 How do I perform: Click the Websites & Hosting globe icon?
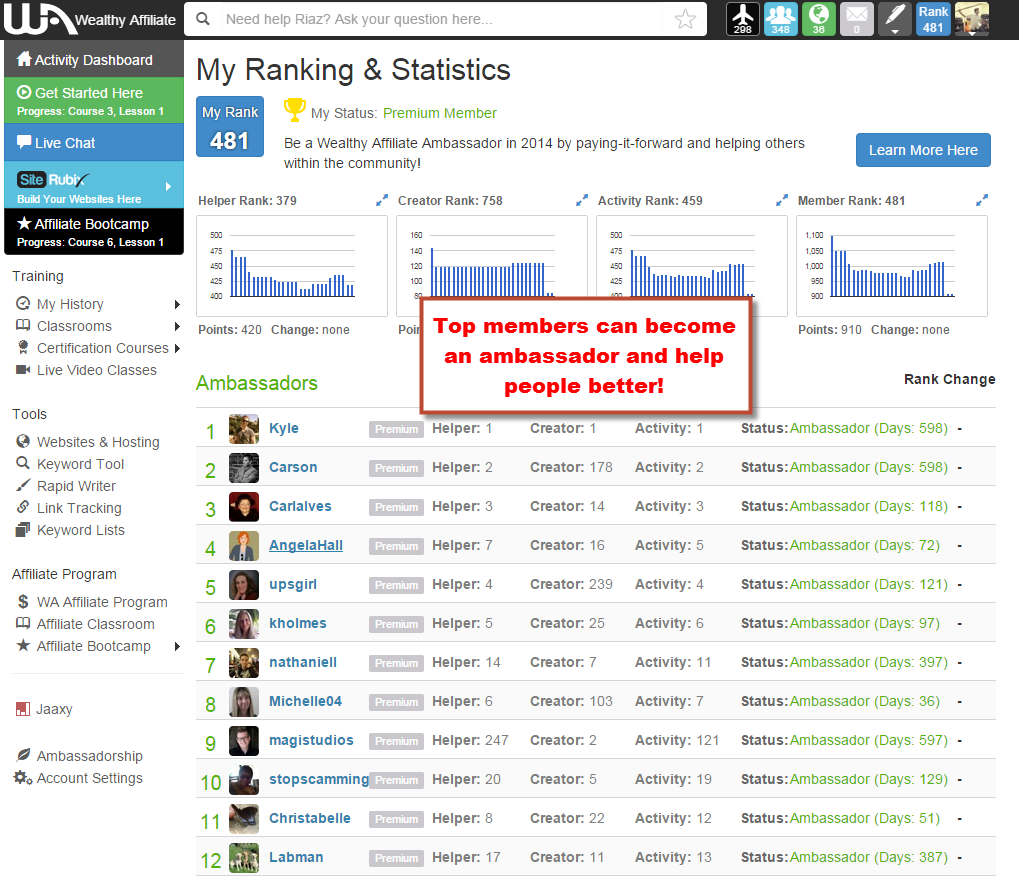click(23, 441)
